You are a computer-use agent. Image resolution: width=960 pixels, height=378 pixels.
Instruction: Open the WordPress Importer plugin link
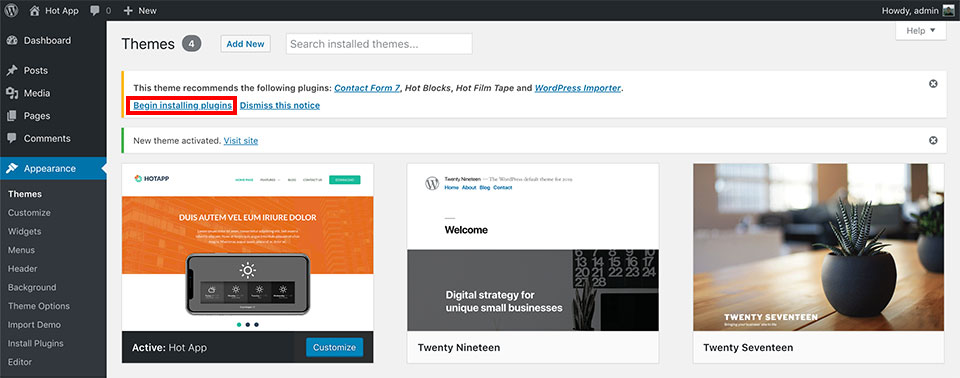click(x=578, y=88)
